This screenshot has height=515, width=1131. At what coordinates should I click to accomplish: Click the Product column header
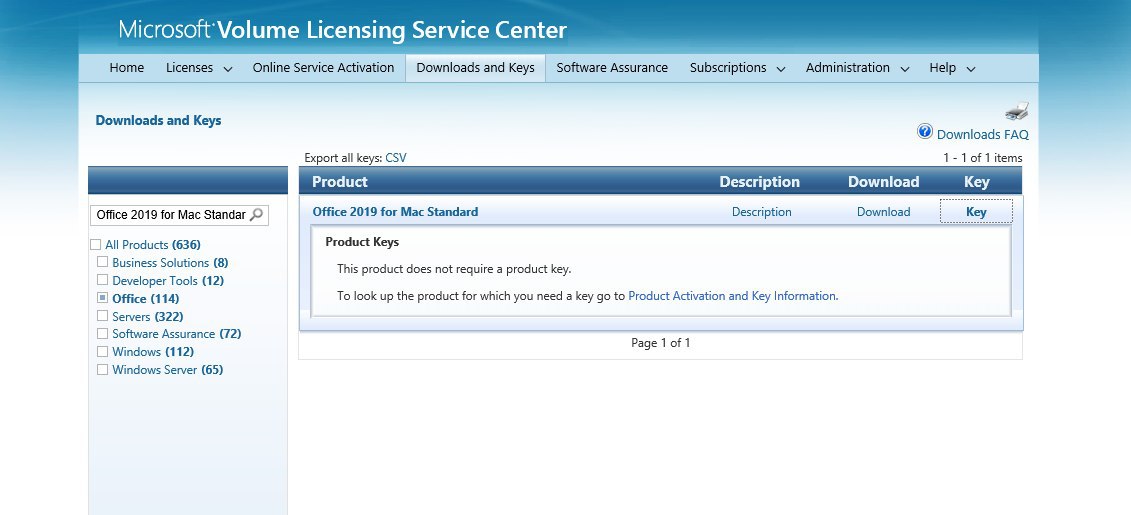(x=340, y=182)
